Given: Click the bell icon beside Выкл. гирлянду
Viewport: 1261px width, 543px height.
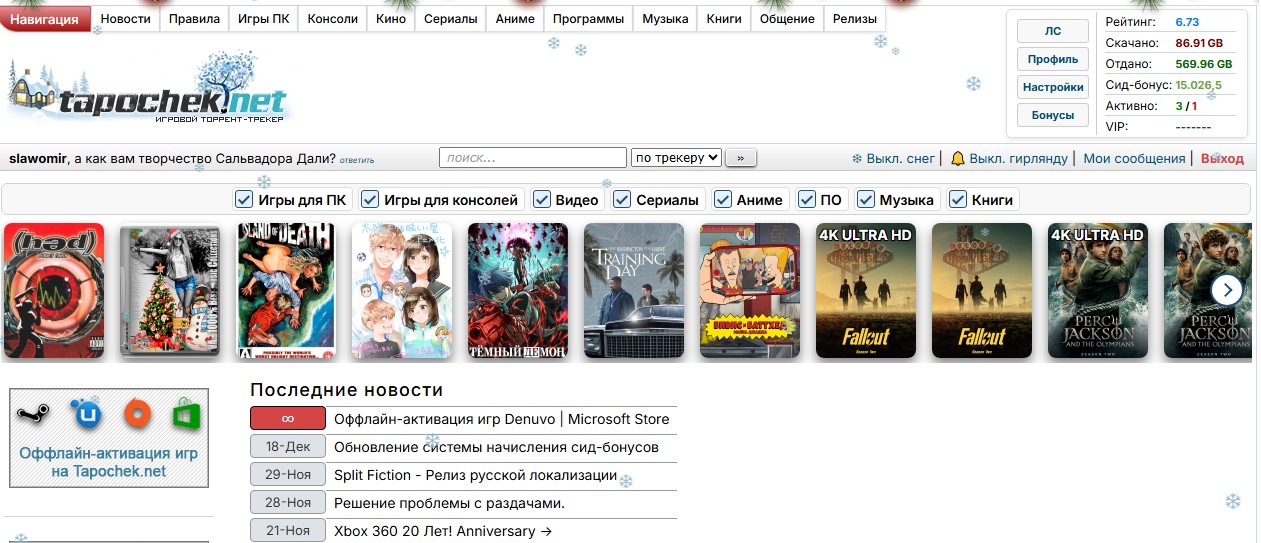Looking at the screenshot, I should pos(958,158).
